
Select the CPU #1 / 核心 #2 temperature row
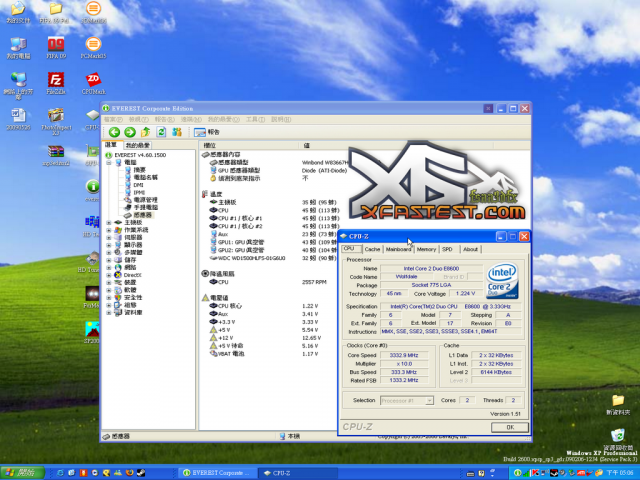(240, 226)
